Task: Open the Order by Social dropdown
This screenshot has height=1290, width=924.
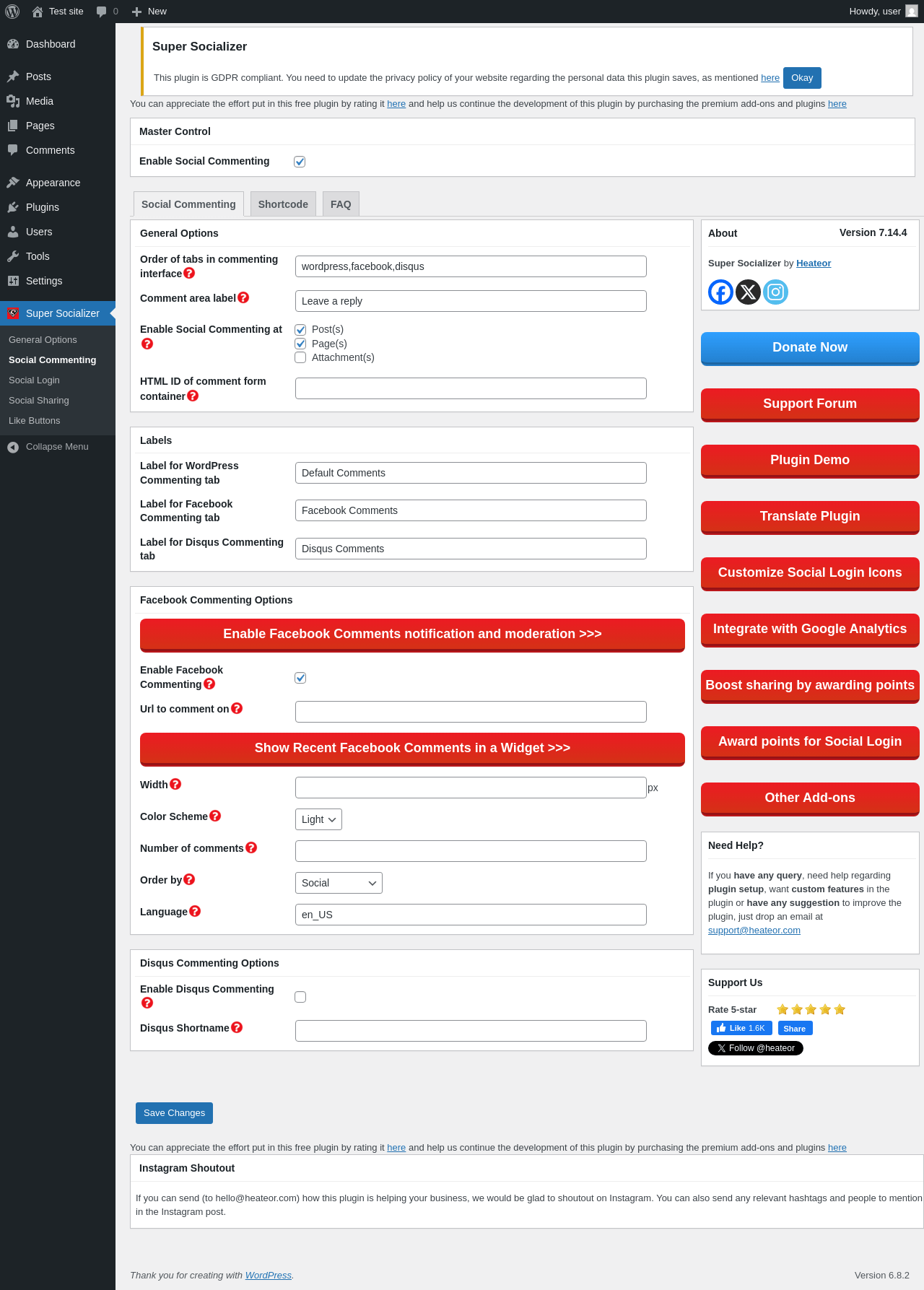Action: point(339,883)
